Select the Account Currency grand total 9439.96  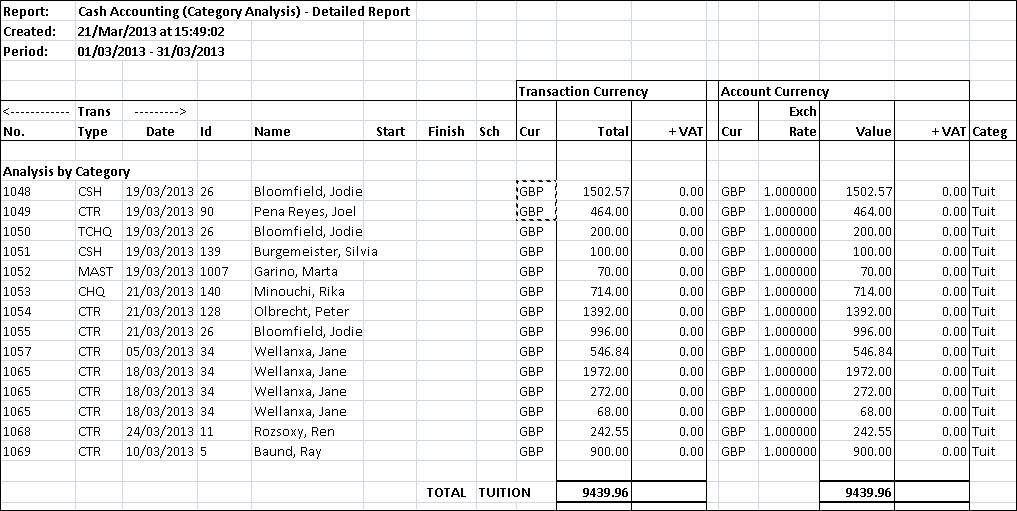click(866, 492)
